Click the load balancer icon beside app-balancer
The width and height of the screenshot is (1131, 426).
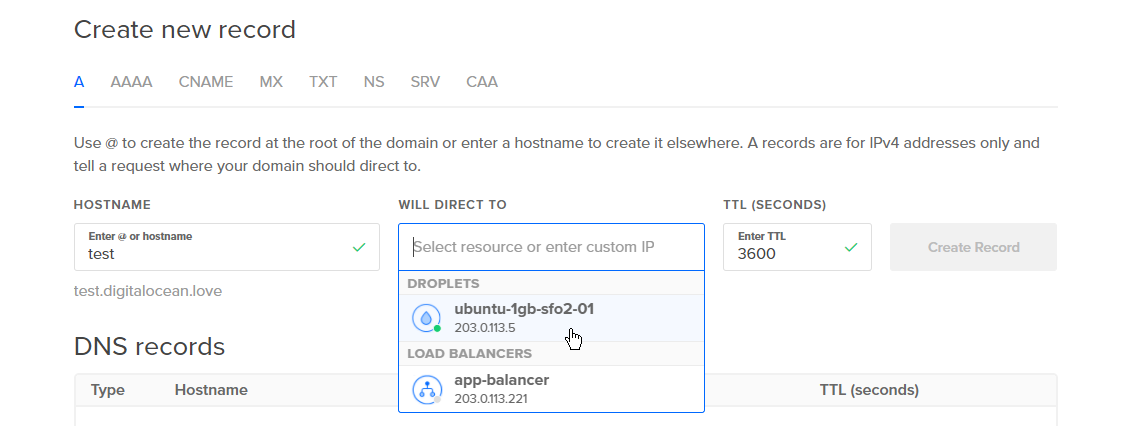click(427, 389)
